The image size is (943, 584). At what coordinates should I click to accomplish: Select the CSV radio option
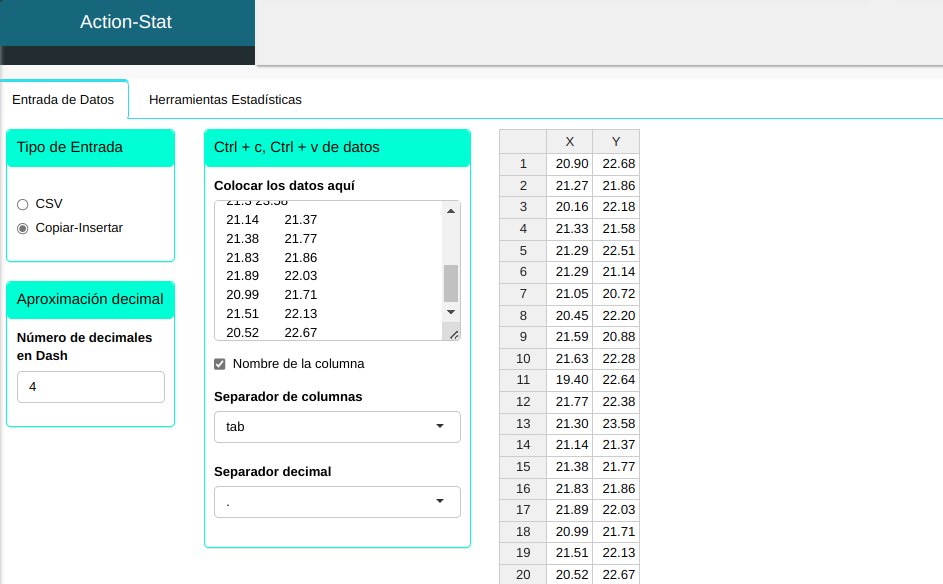coord(23,204)
